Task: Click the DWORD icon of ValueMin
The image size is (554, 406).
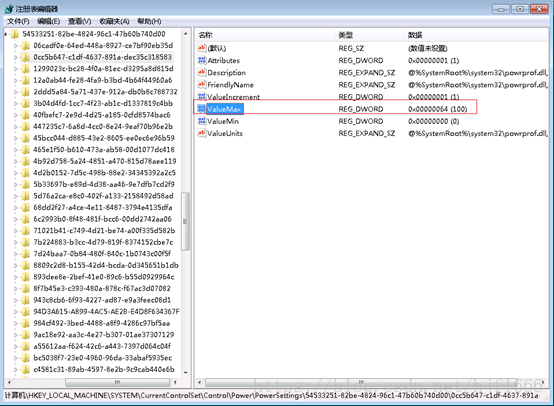Action: (202, 121)
